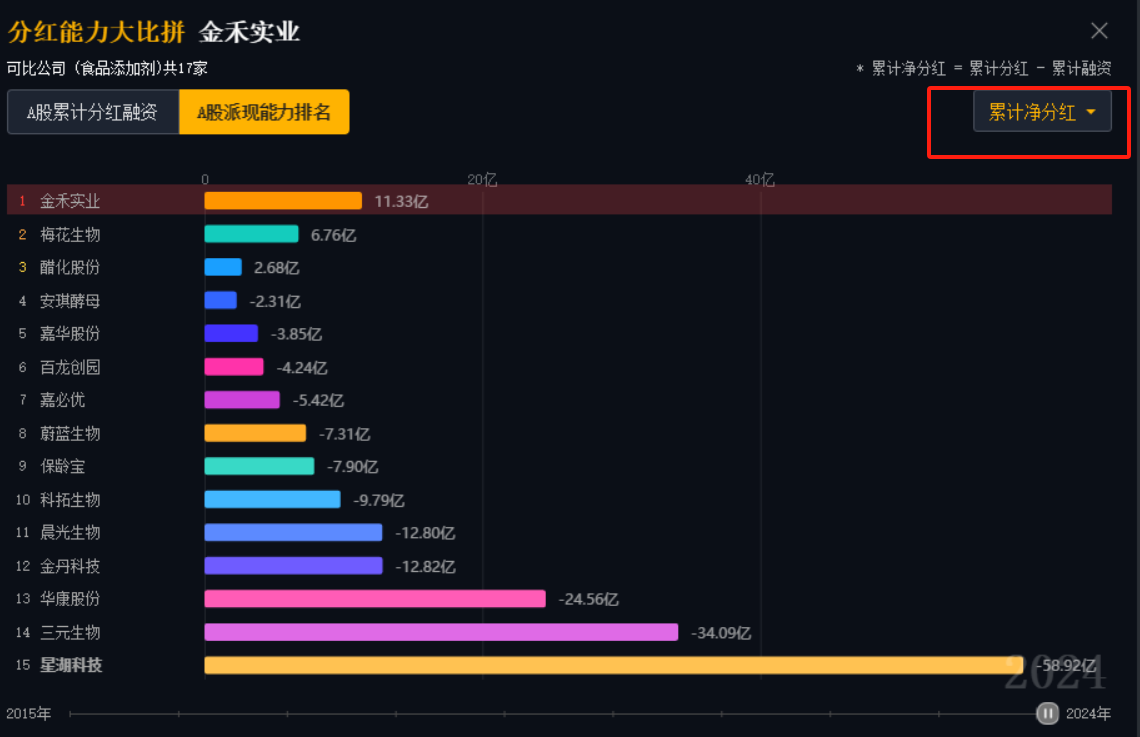Click the bar for 安琪酵母
The width and height of the screenshot is (1140, 737).
pyautogui.click(x=220, y=300)
